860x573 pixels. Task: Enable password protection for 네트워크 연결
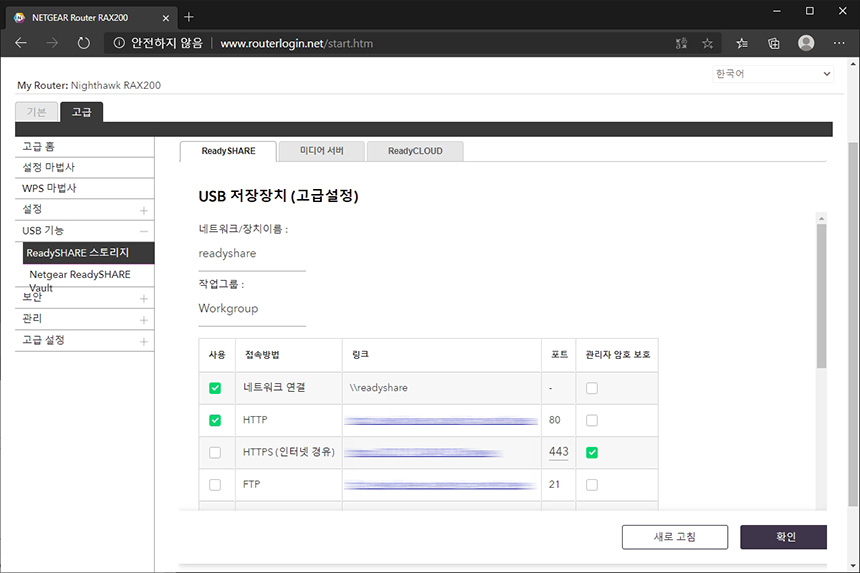(x=592, y=388)
